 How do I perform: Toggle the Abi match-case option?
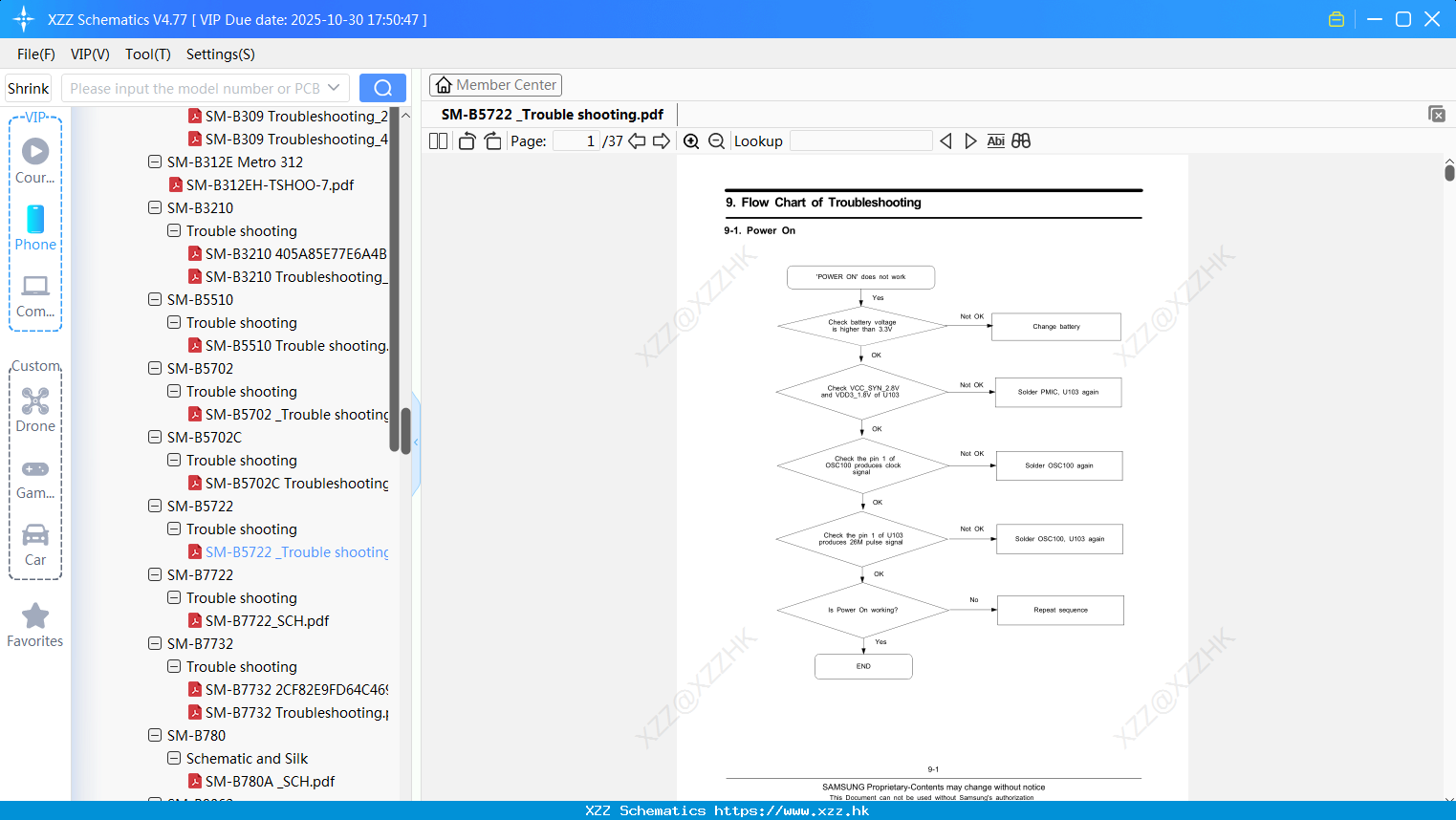(x=995, y=140)
